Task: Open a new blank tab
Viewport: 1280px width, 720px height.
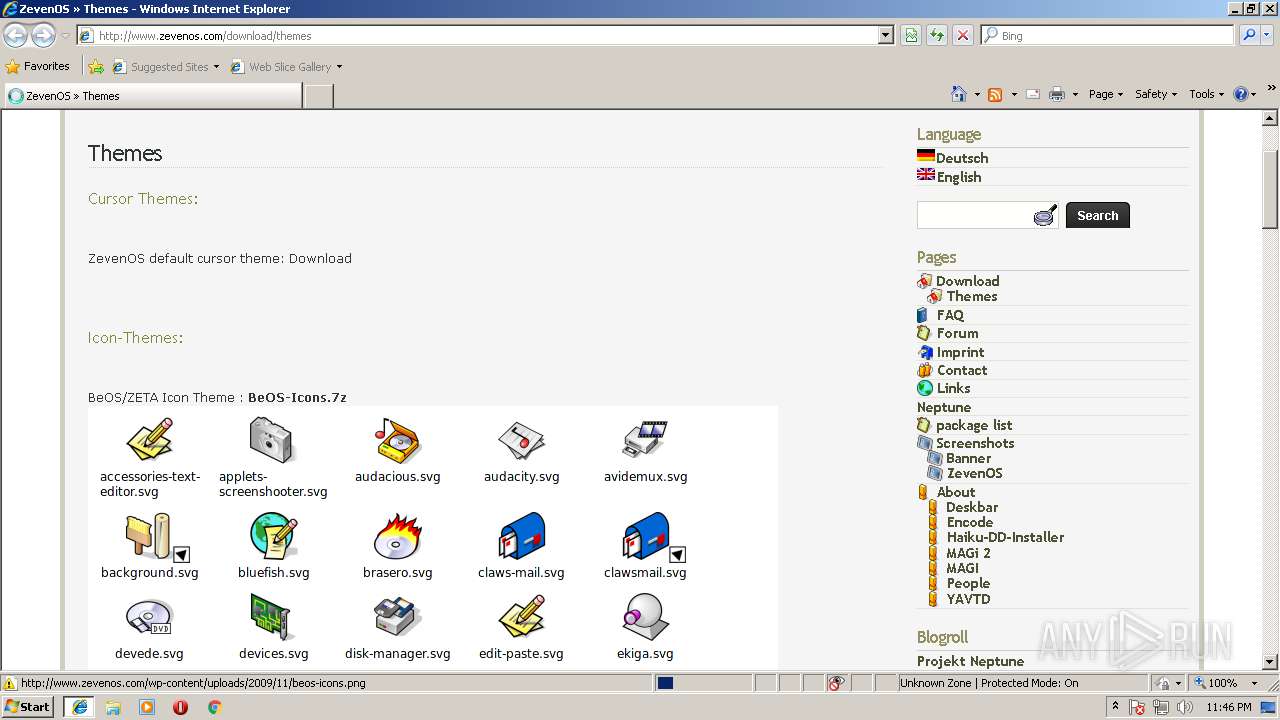Action: tap(318, 96)
